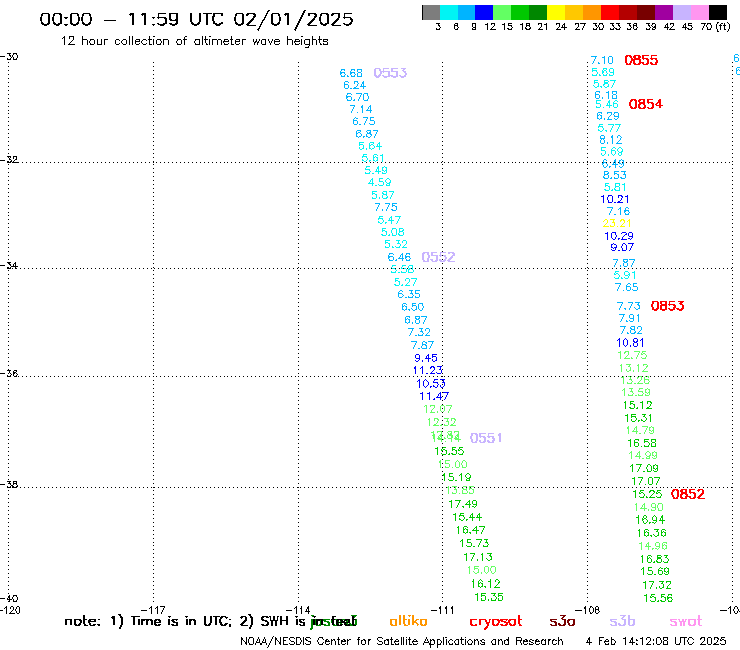Click the wave height value 6.68

pyautogui.click(x=351, y=73)
